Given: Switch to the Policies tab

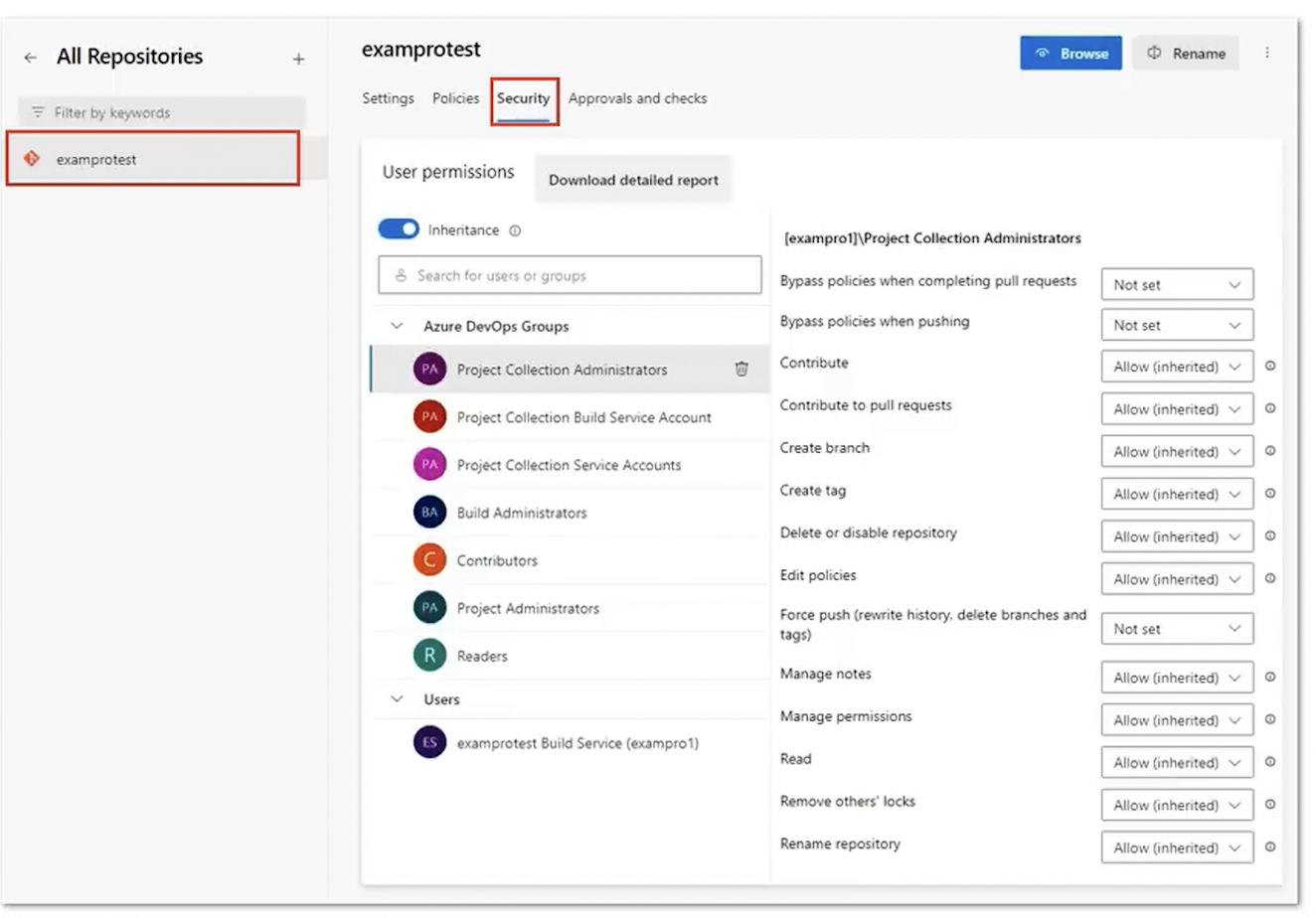Looking at the screenshot, I should click(x=455, y=98).
